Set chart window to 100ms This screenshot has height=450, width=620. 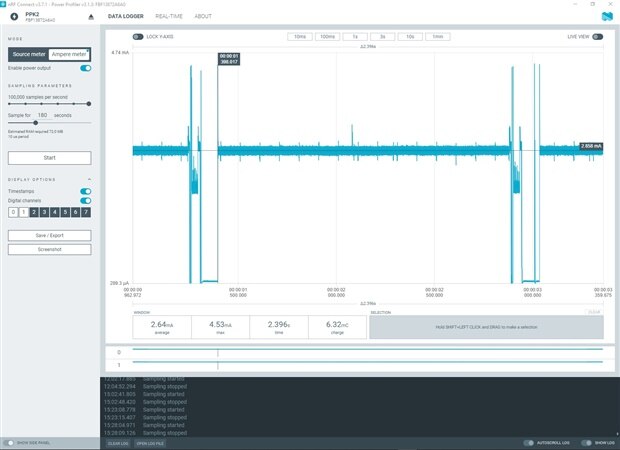click(x=327, y=37)
